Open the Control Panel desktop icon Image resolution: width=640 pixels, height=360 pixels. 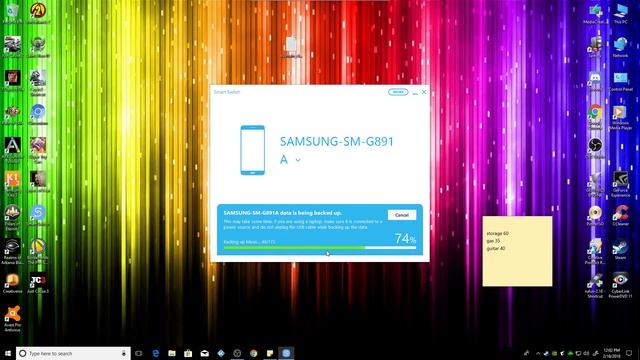pos(620,80)
